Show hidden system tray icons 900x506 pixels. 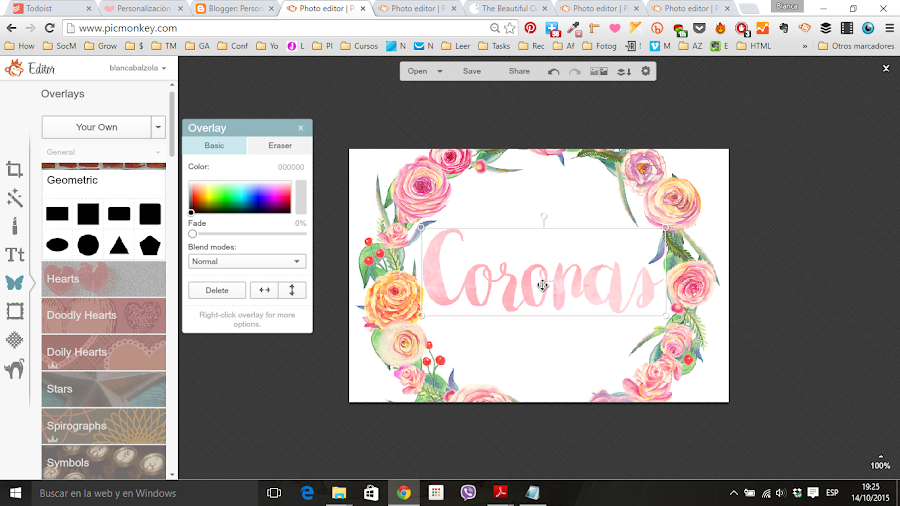tap(734, 493)
